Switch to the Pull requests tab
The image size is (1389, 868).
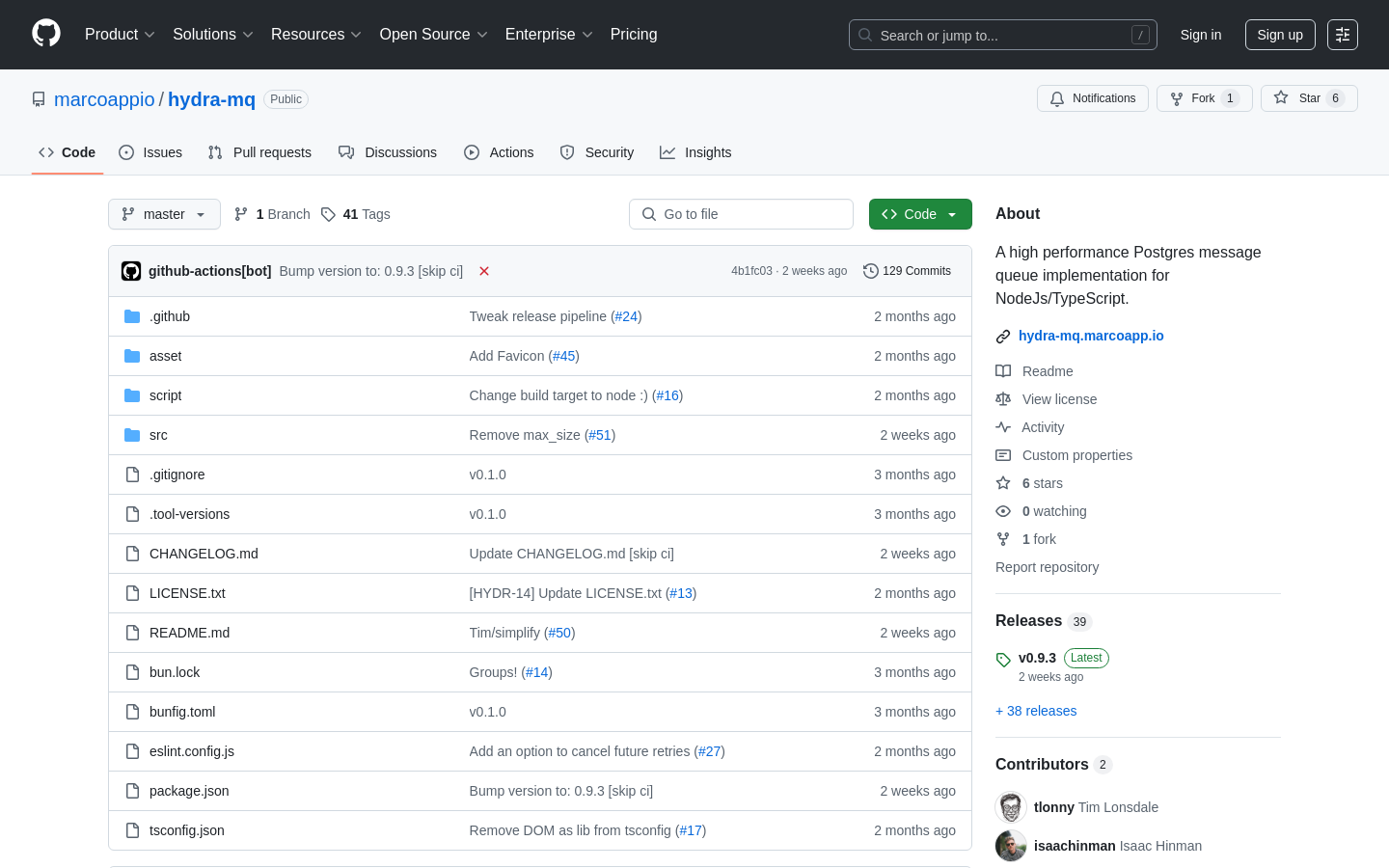pos(259,152)
